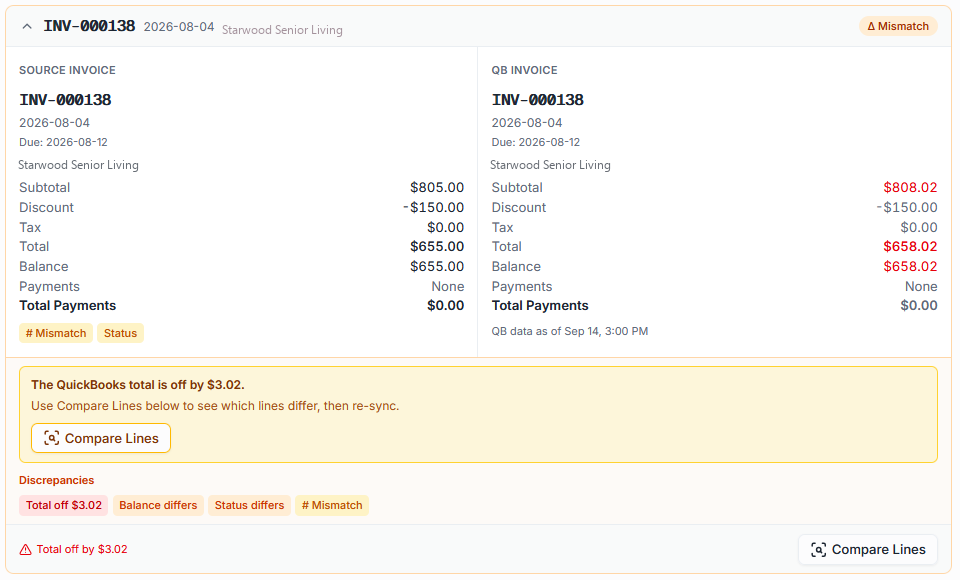Image resolution: width=960 pixels, height=580 pixels.
Task: Click source invoice total $655.00
Action: pos(437,246)
